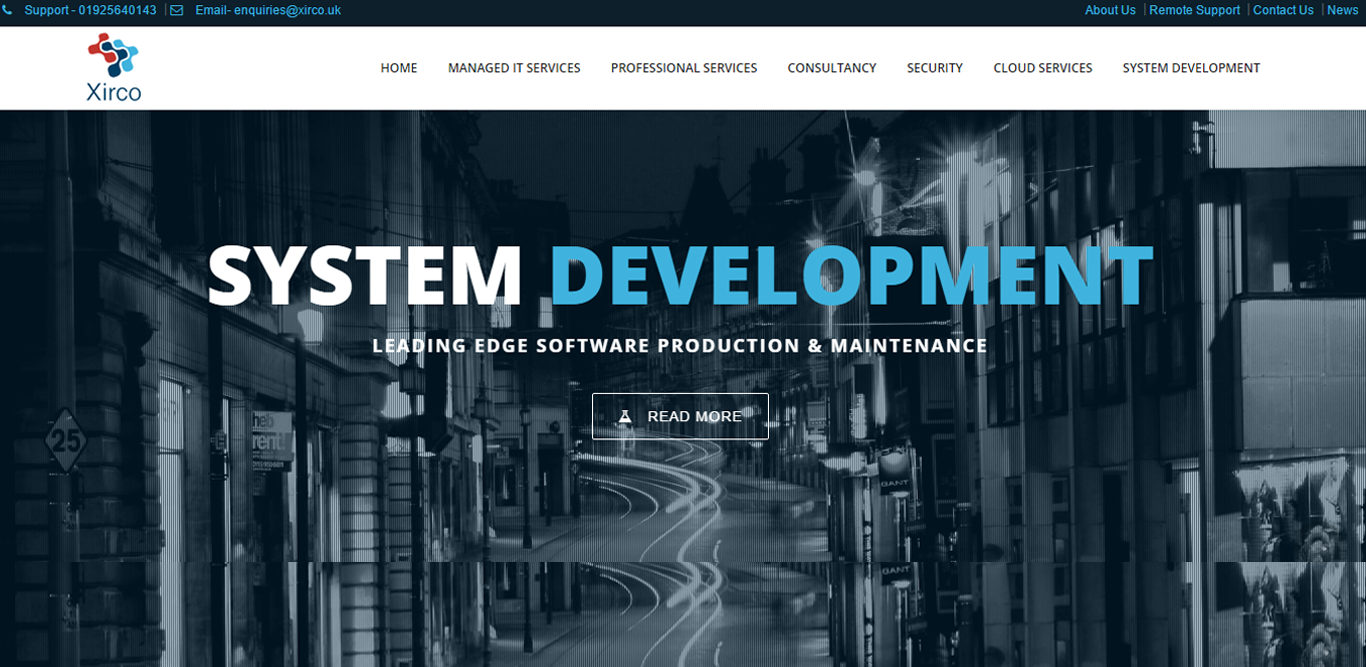Open the About Us page
This screenshot has width=1366, height=667.
point(1110,10)
